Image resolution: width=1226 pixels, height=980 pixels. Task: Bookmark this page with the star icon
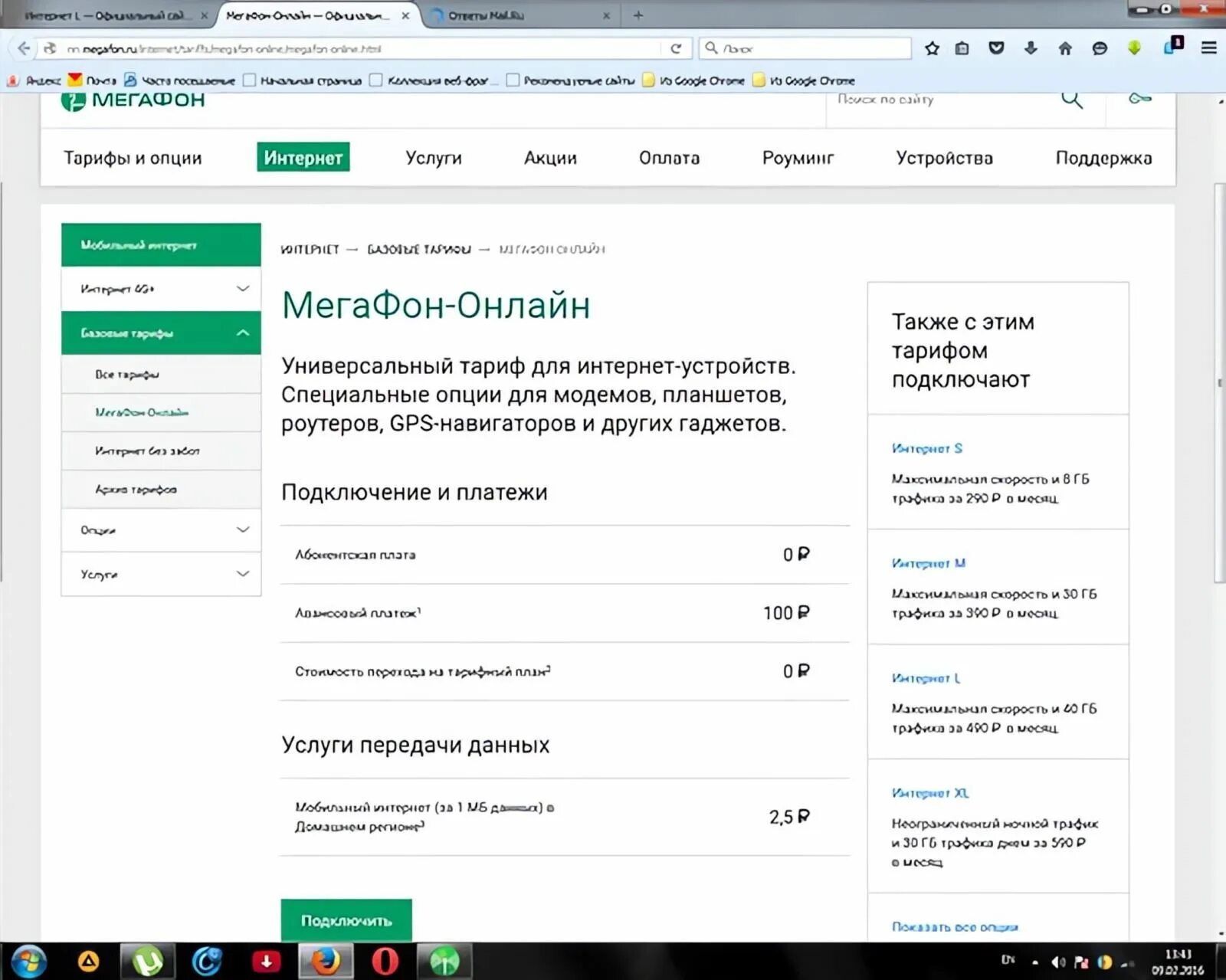pos(932,48)
